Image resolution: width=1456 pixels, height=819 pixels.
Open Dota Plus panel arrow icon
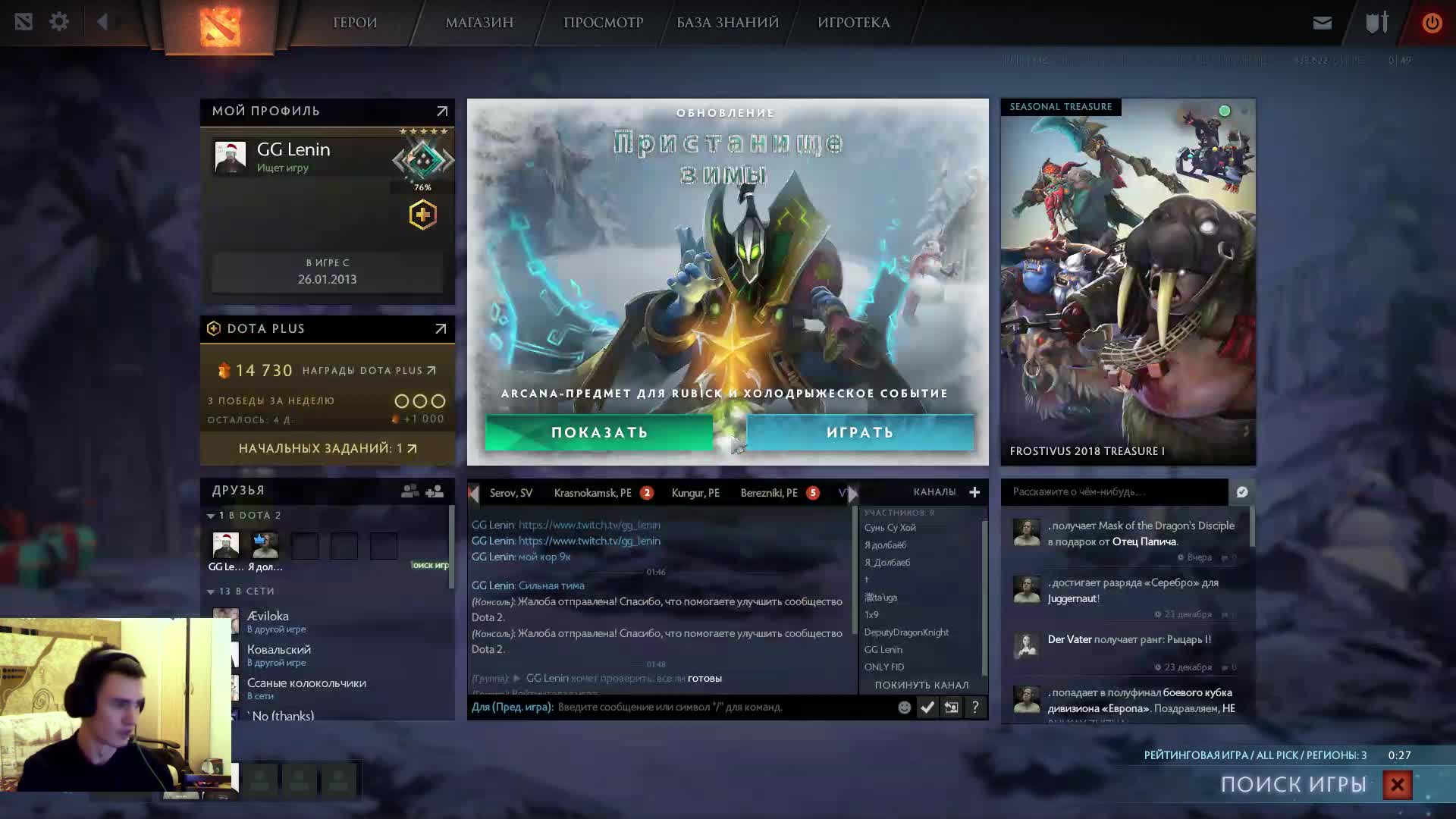click(440, 328)
